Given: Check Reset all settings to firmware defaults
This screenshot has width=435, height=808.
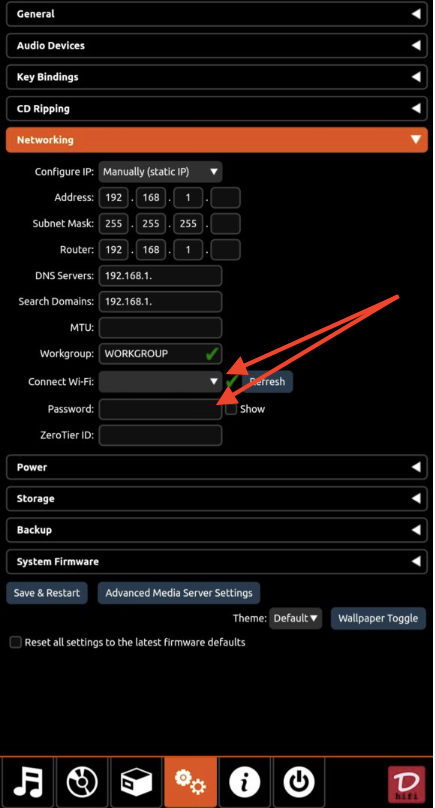Looking at the screenshot, I should (16, 643).
